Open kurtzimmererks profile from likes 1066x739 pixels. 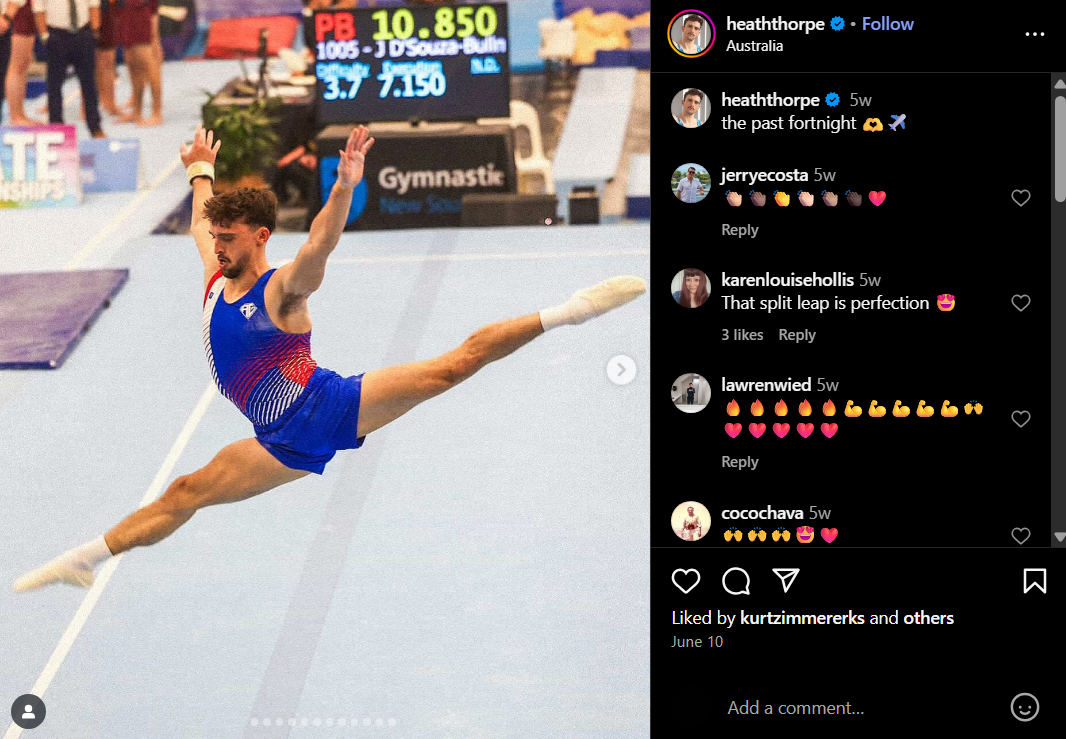tap(802, 618)
